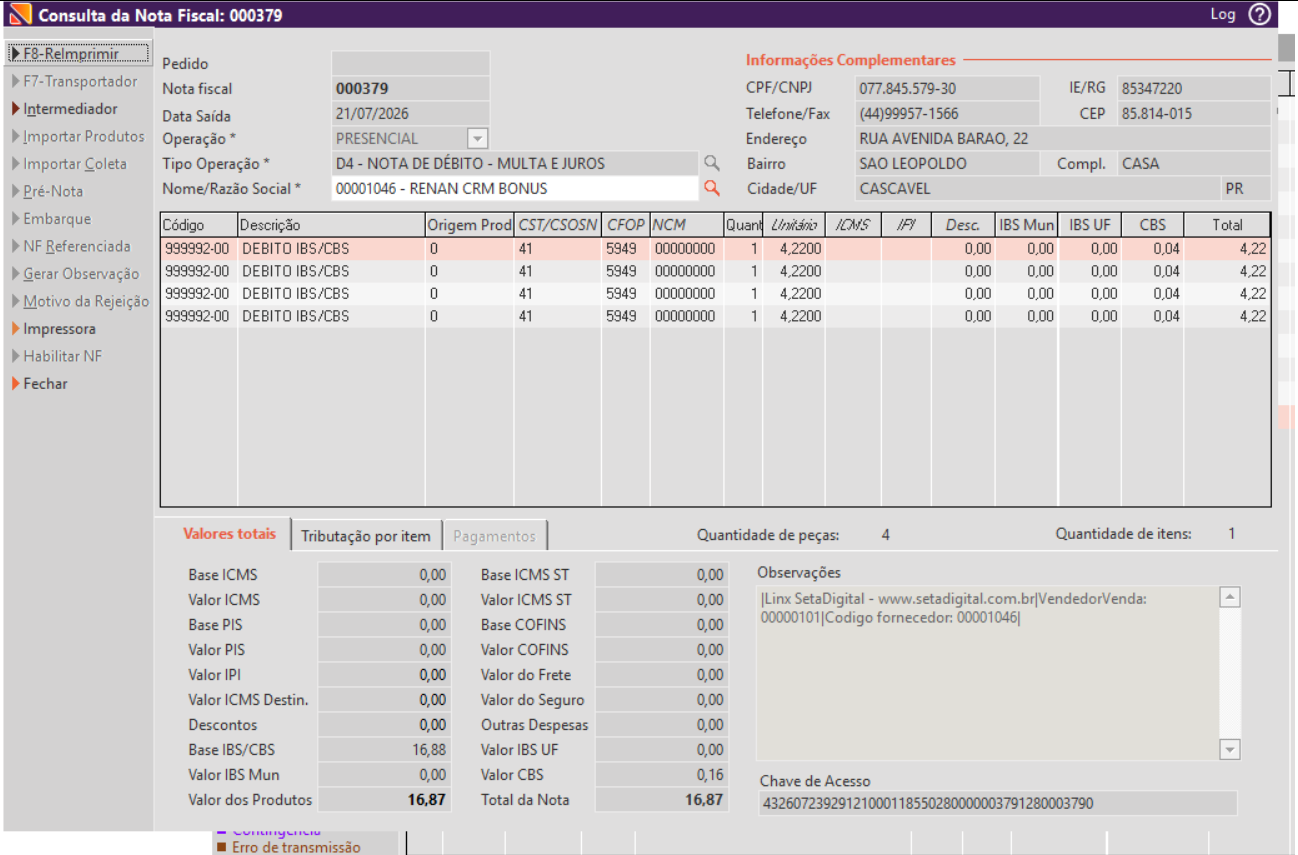Click the Compl. field CASA
The image size is (1298, 855).
pyautogui.click(x=1193, y=164)
